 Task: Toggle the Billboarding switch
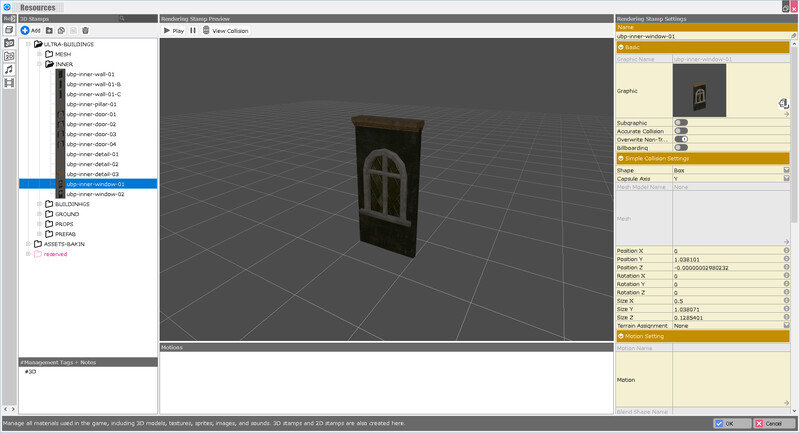click(x=681, y=147)
